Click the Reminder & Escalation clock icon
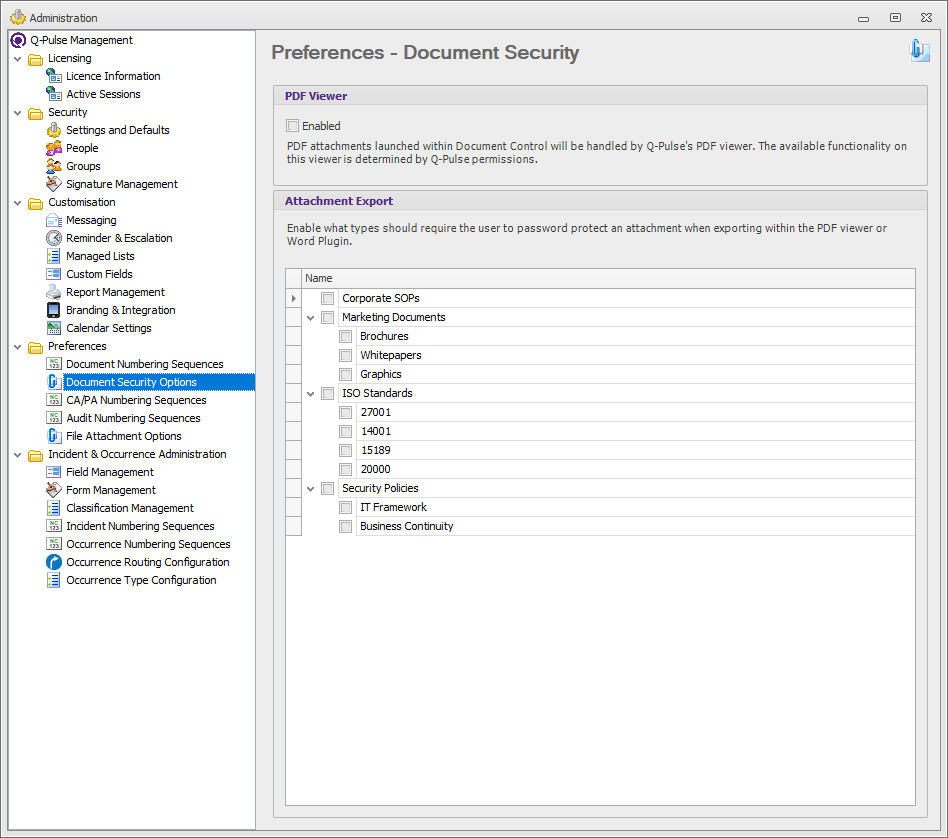Viewport: 948px width, 838px height. pyautogui.click(x=54, y=238)
